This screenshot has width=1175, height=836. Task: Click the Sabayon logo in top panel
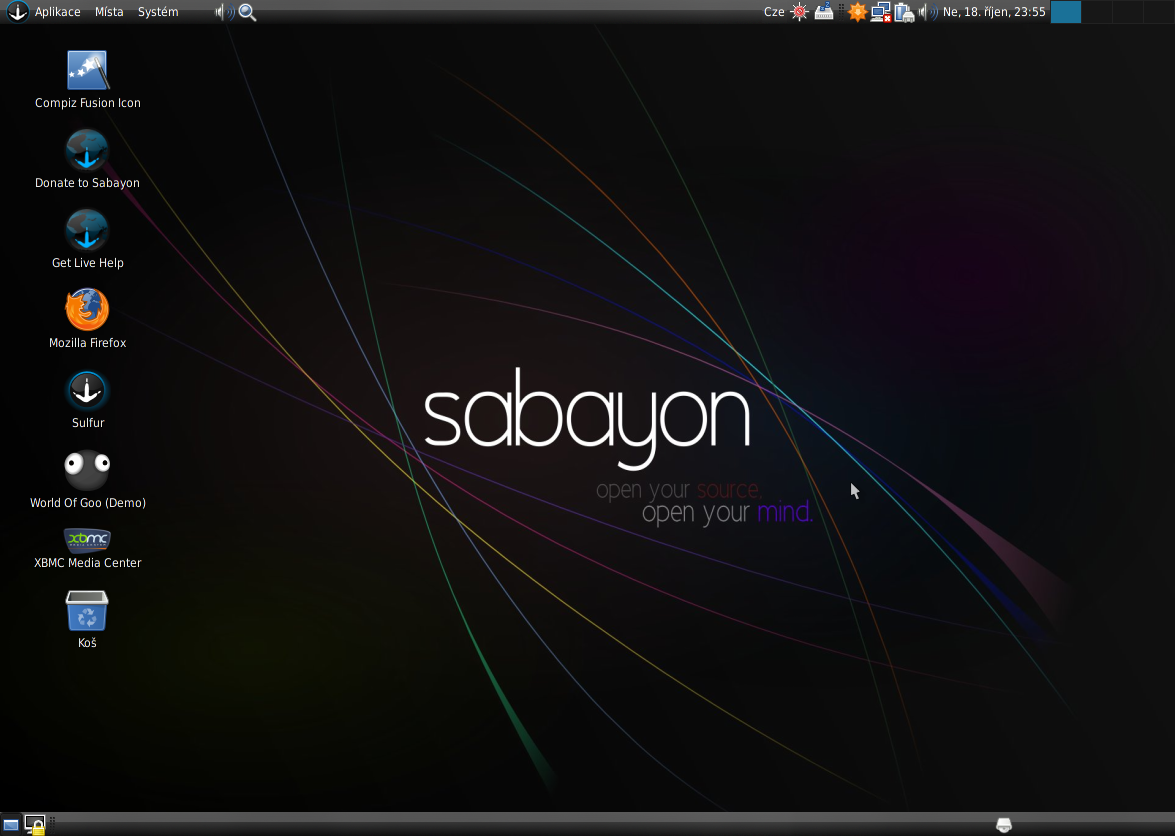click(17, 11)
